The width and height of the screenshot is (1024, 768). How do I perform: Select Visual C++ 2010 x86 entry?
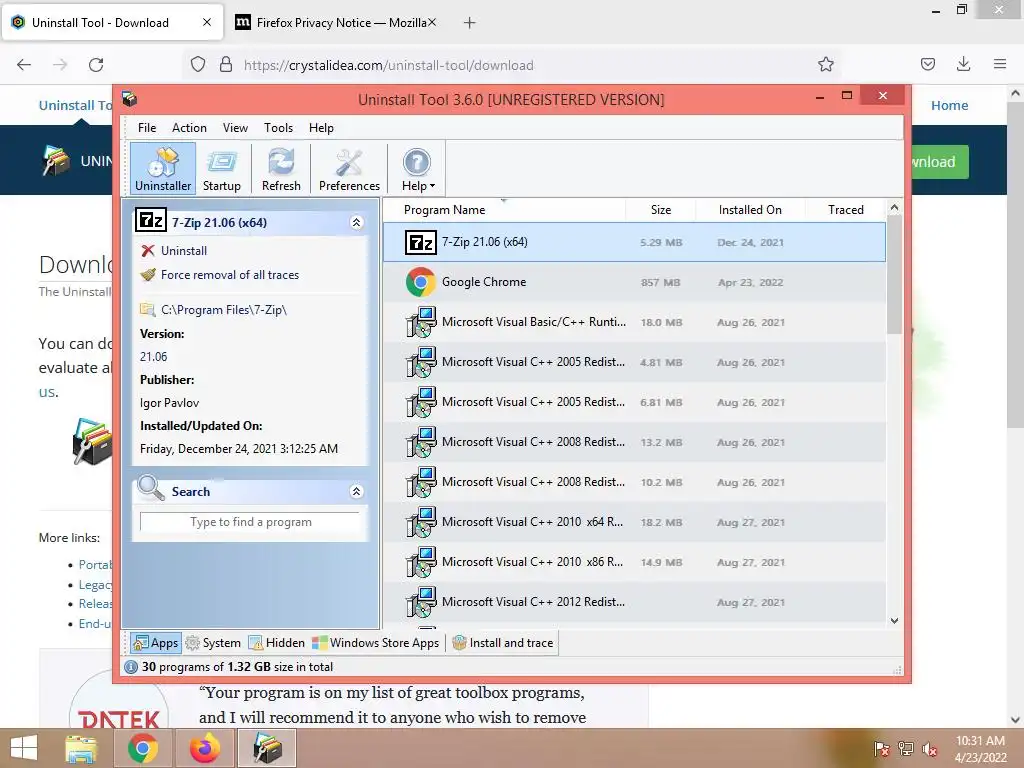(634, 562)
